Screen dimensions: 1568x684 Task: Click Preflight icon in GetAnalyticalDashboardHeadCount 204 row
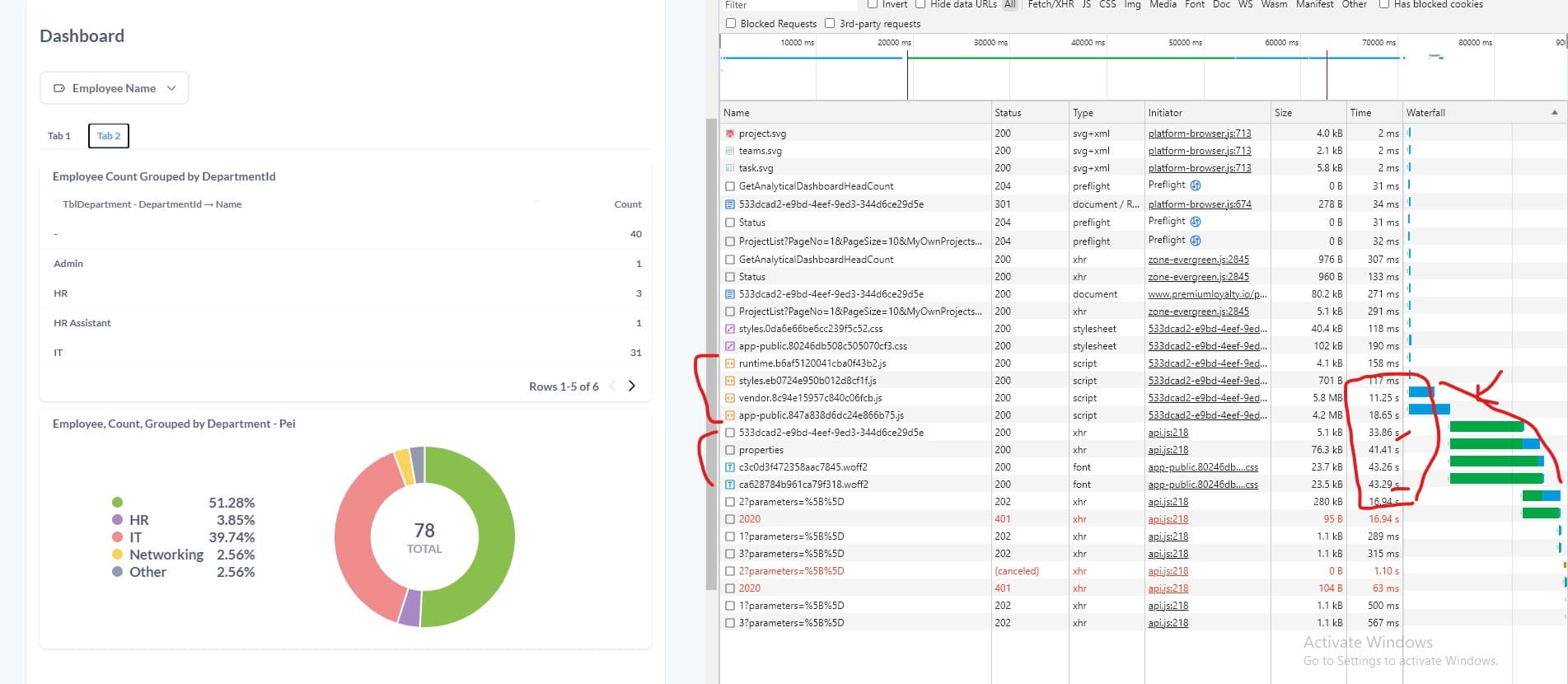tap(1196, 185)
